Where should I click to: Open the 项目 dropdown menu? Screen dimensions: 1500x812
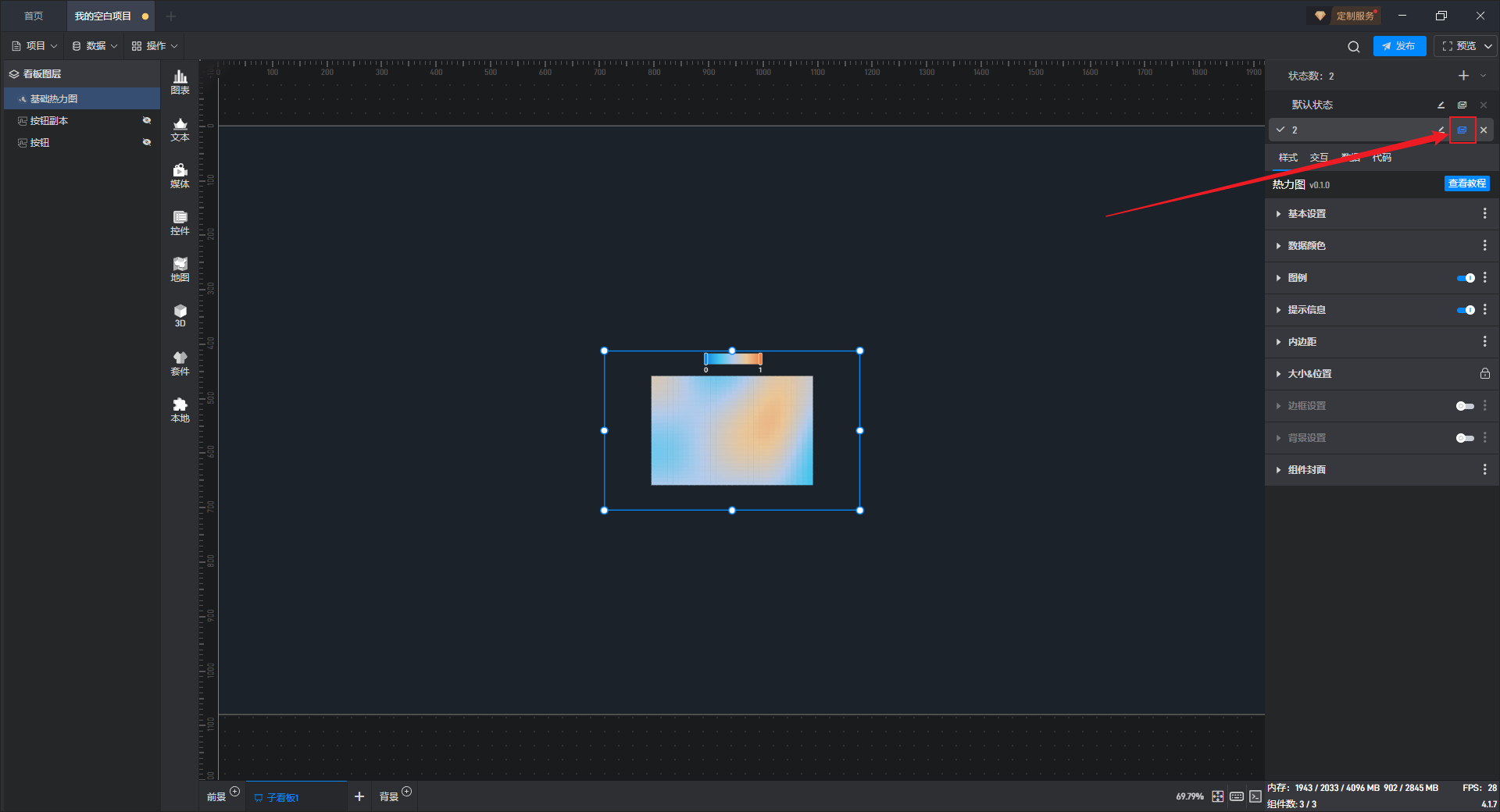(35, 46)
